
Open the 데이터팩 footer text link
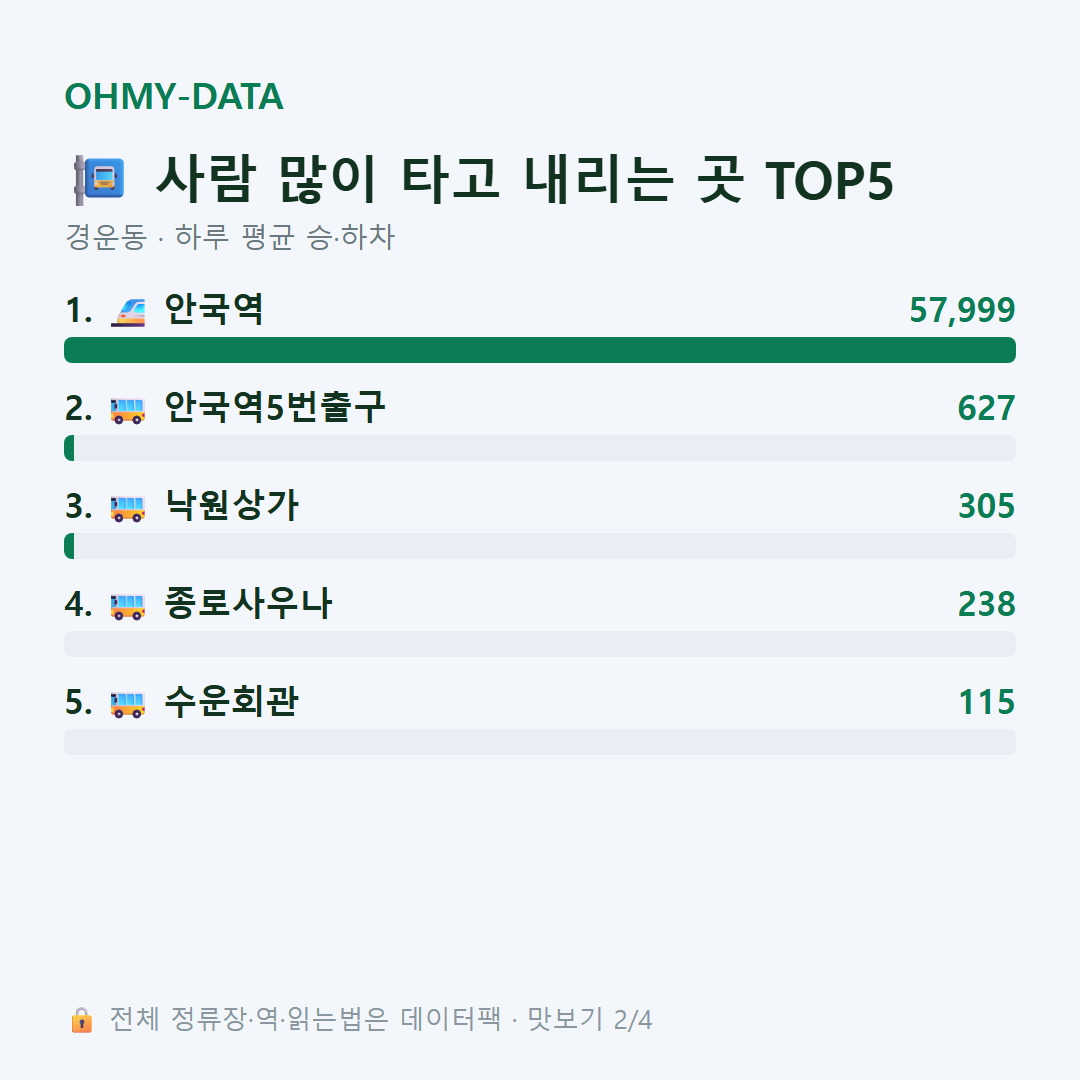[451, 1019]
